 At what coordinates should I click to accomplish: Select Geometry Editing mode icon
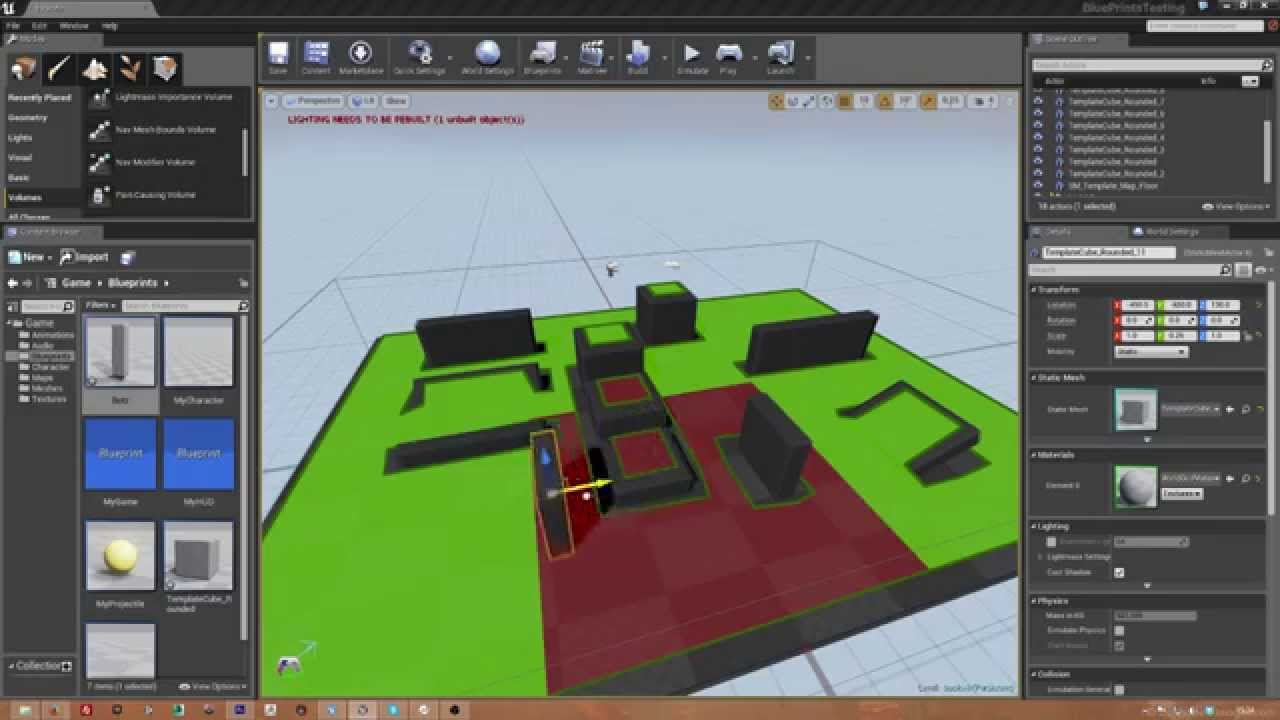165,68
